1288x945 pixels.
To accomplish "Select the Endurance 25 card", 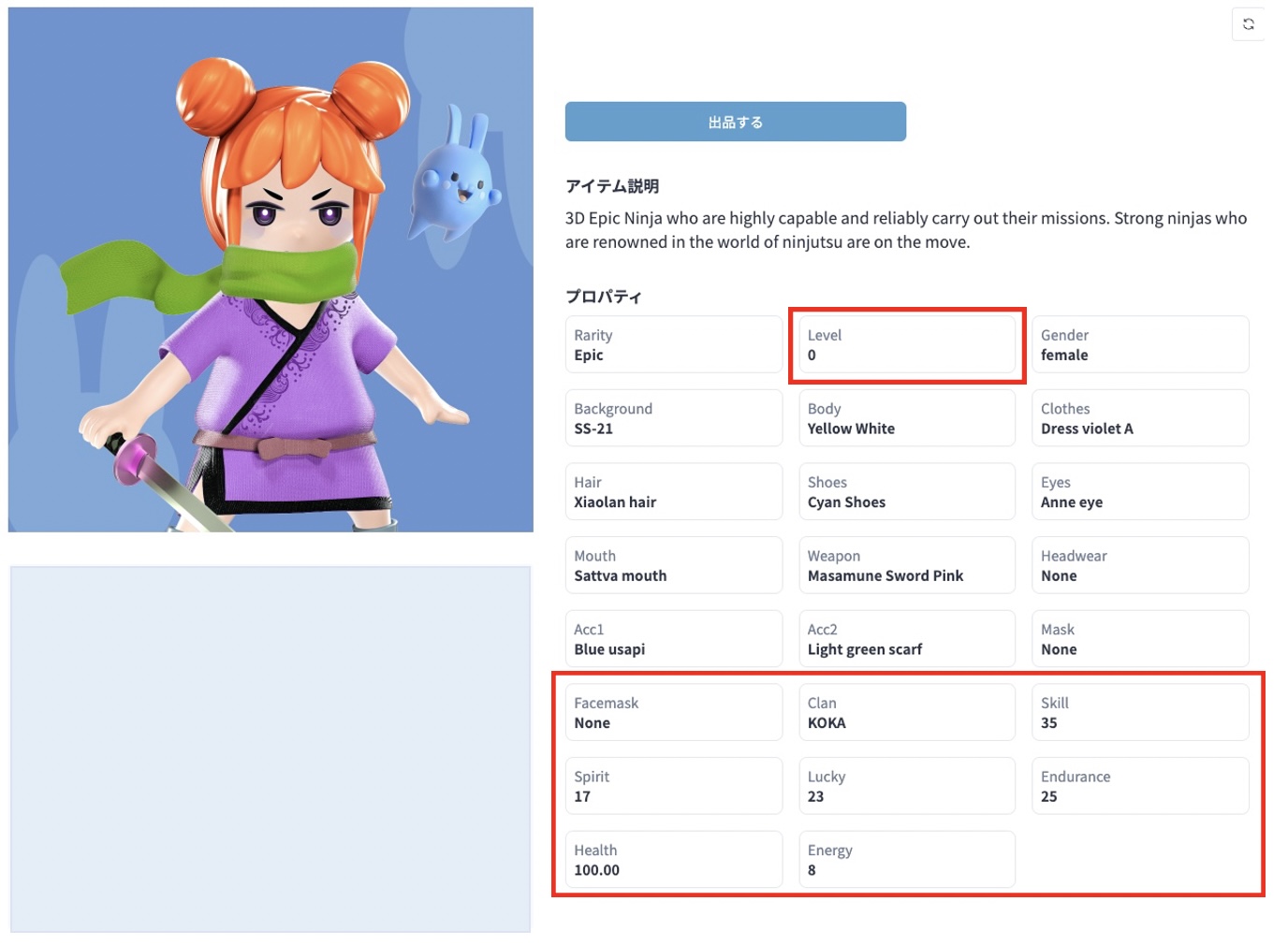I will (1140, 786).
